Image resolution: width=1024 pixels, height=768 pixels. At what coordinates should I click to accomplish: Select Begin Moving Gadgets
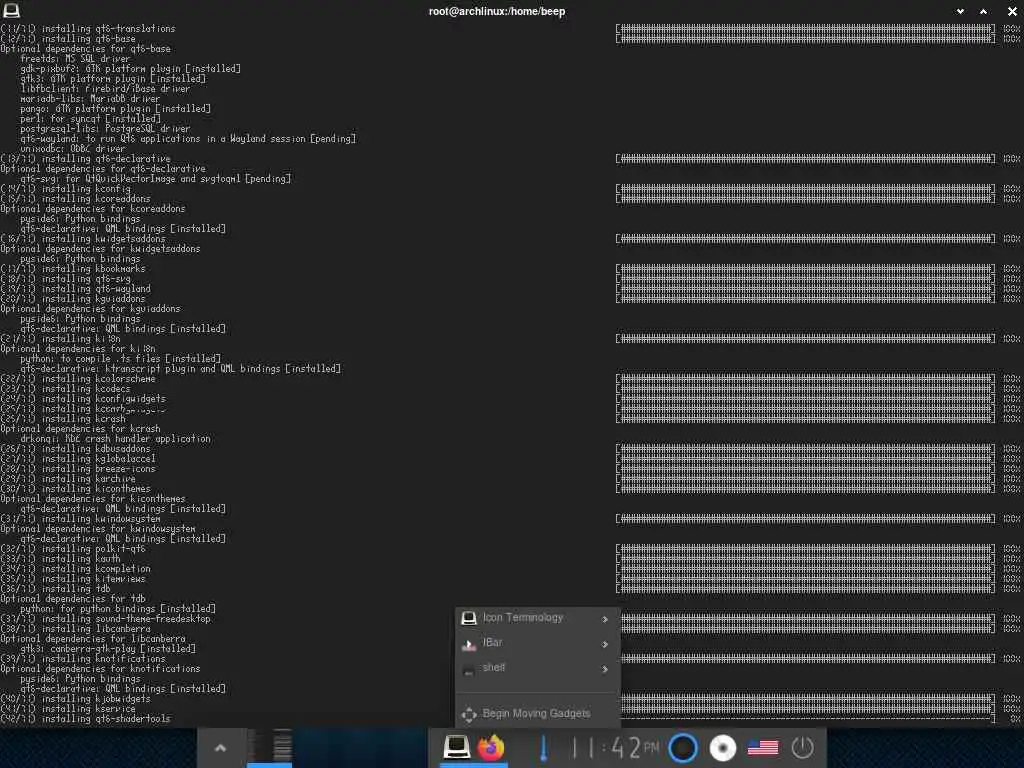[x=535, y=714]
